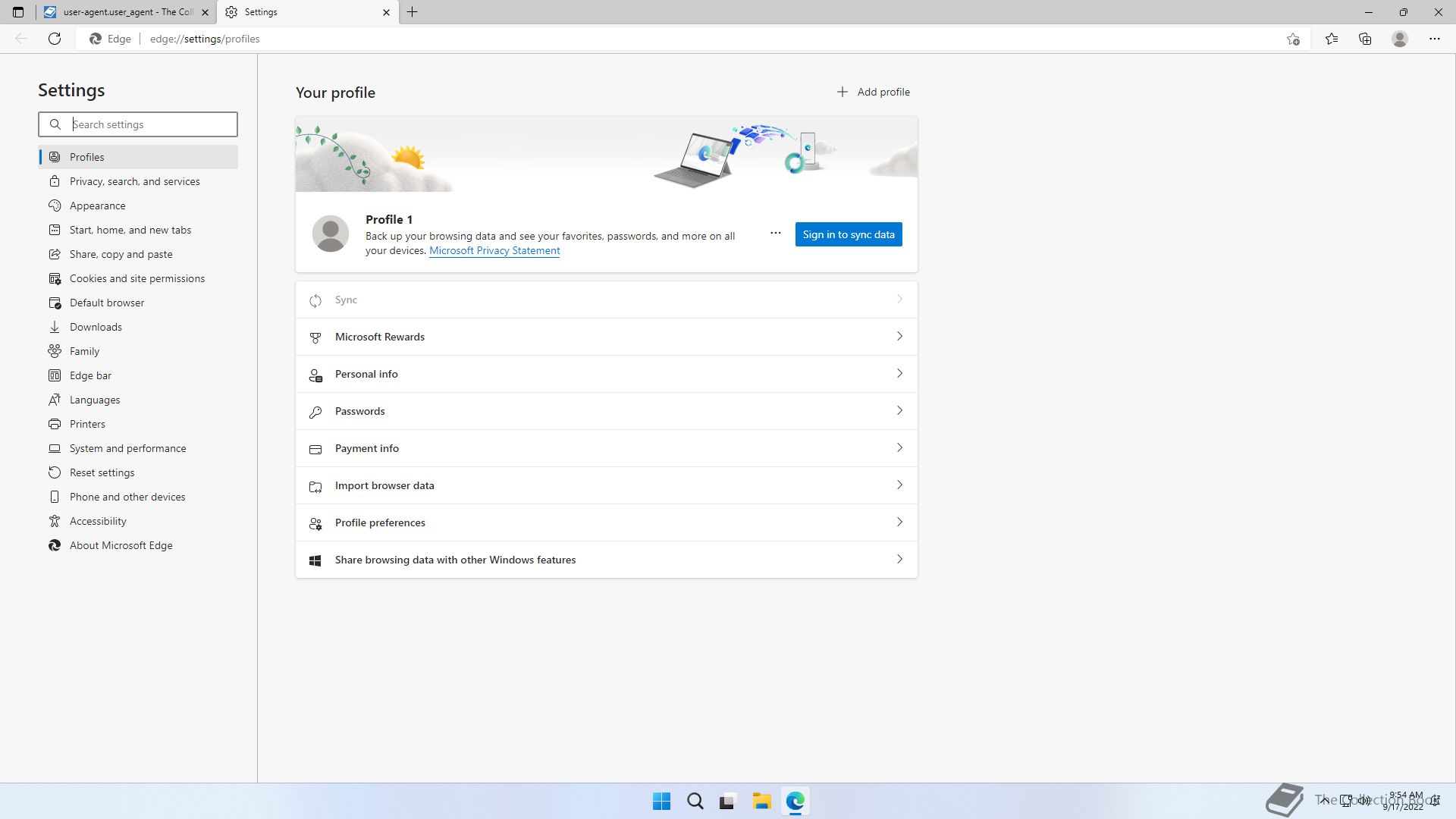Click the Windows logo share browsing icon
The height and width of the screenshot is (819, 1456).
[x=315, y=560]
